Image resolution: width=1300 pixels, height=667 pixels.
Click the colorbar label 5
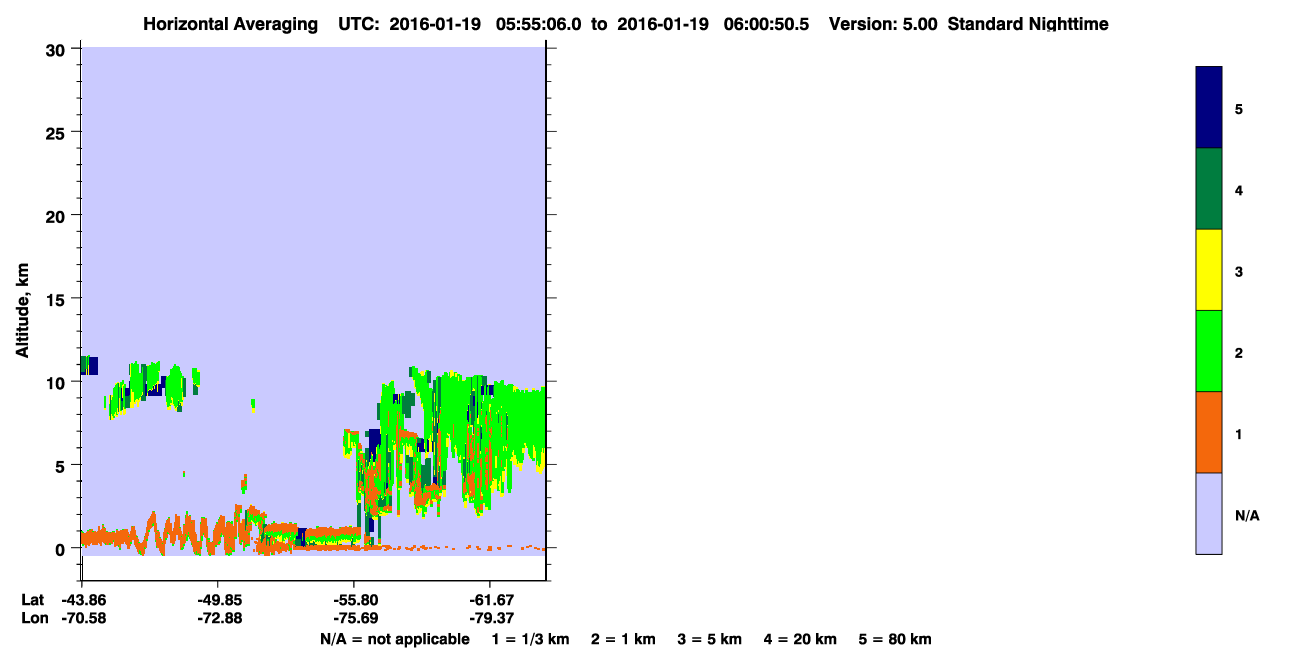[1239, 109]
